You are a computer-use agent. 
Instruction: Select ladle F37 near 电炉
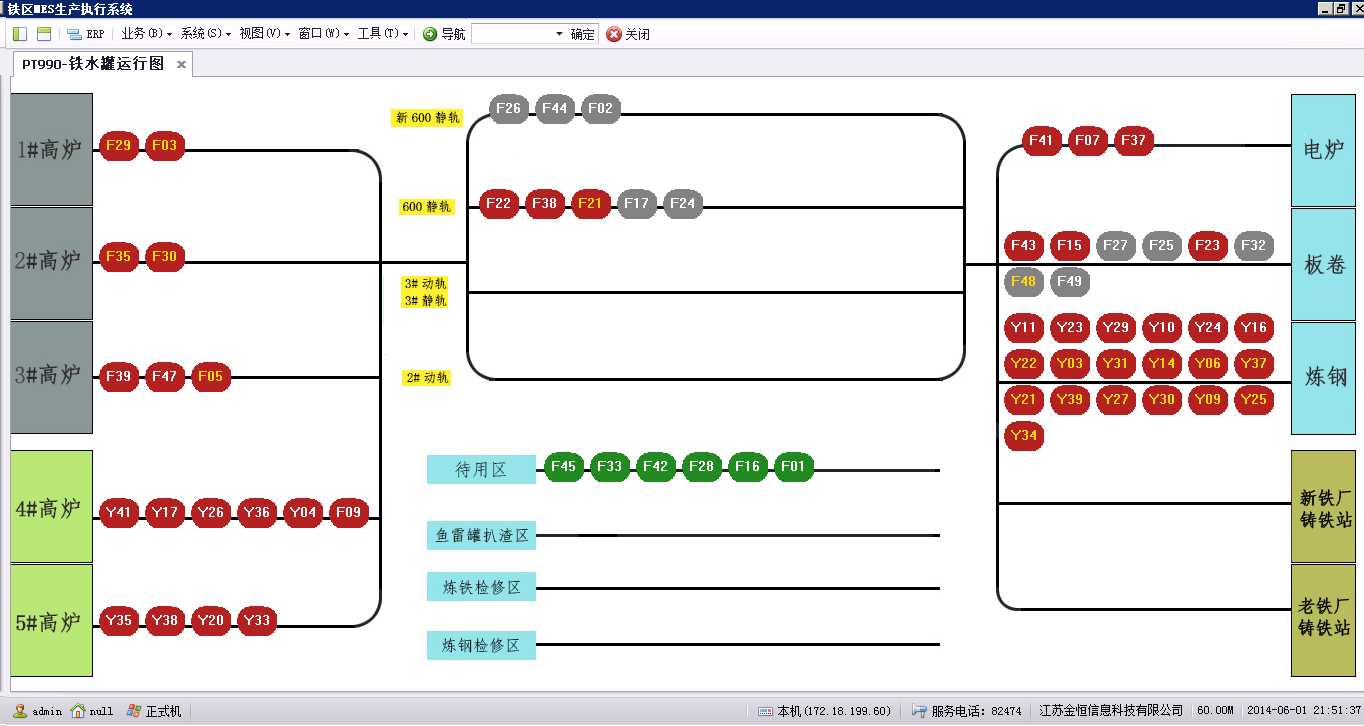1133,141
